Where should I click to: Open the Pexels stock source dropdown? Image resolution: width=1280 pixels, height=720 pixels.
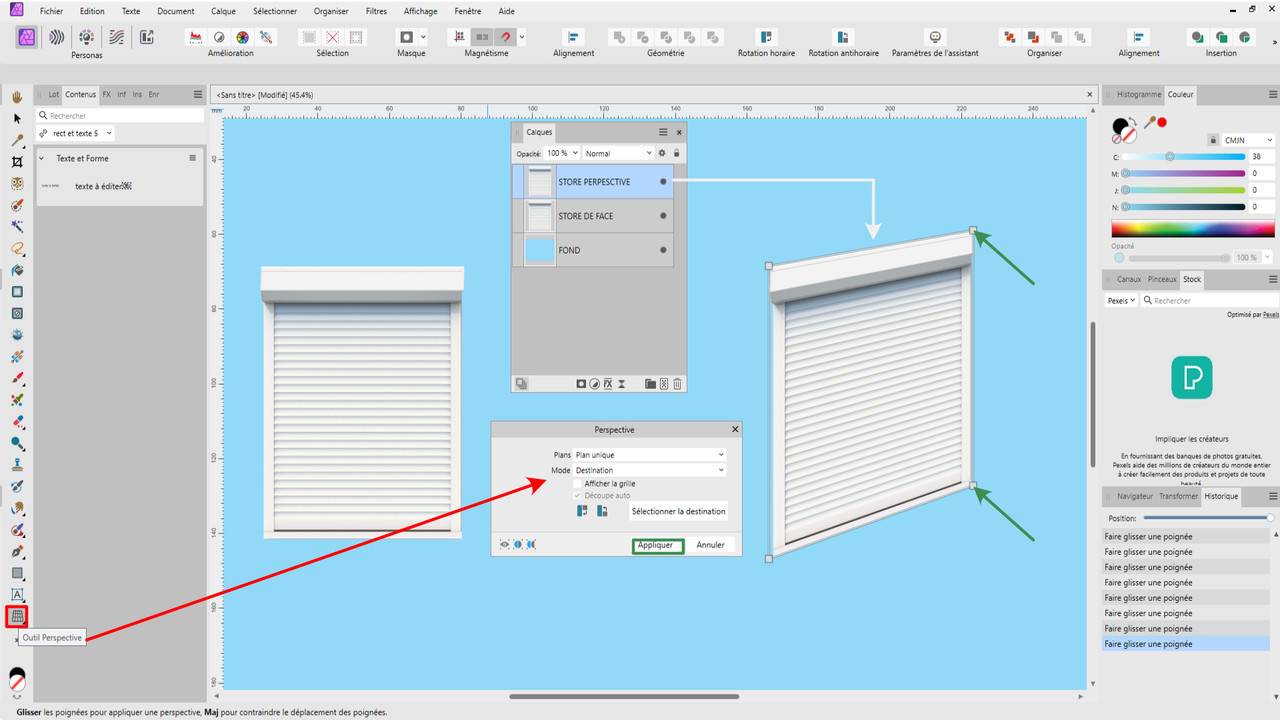(x=1121, y=300)
